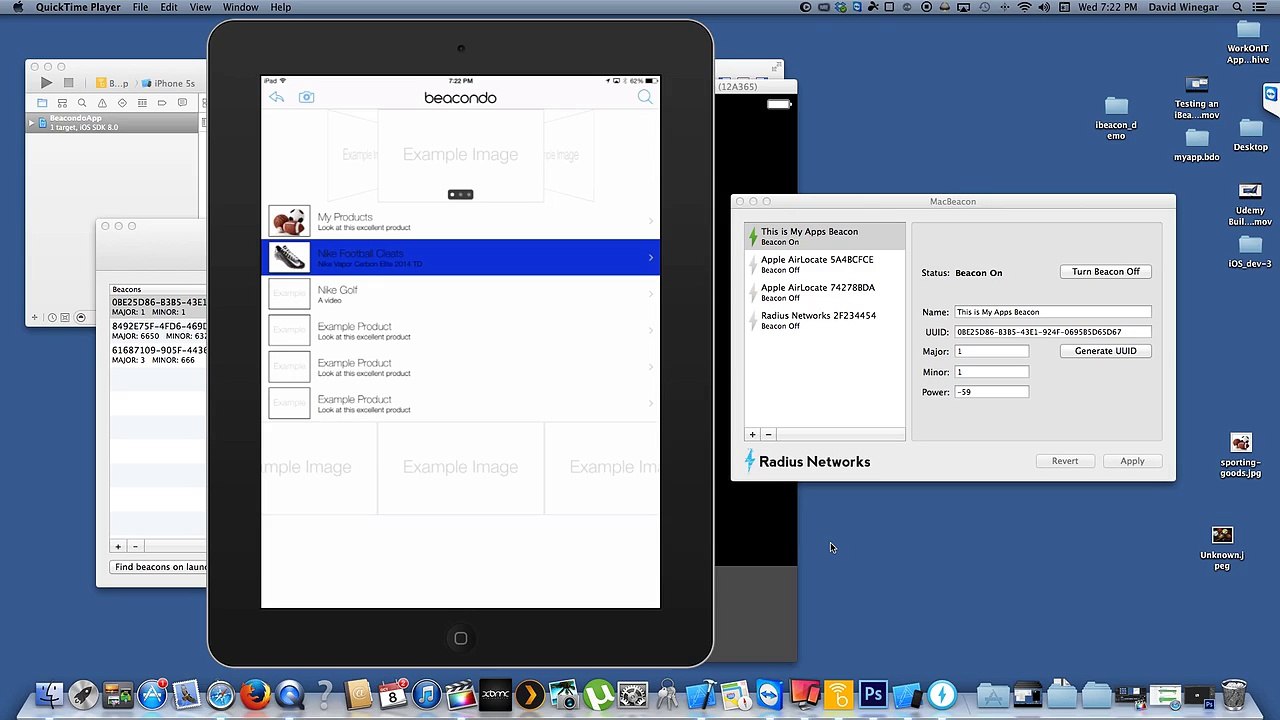The height and width of the screenshot is (720, 1280).
Task: Open the Breakpoint navigator icon in Xcode
Action: click(162, 103)
